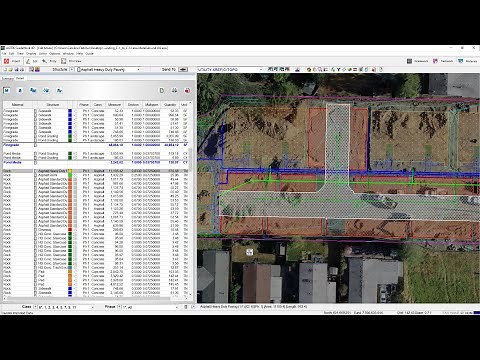Open the Asphalt Heavy Duty Paving combo box
The image size is (480, 360).
108,69
